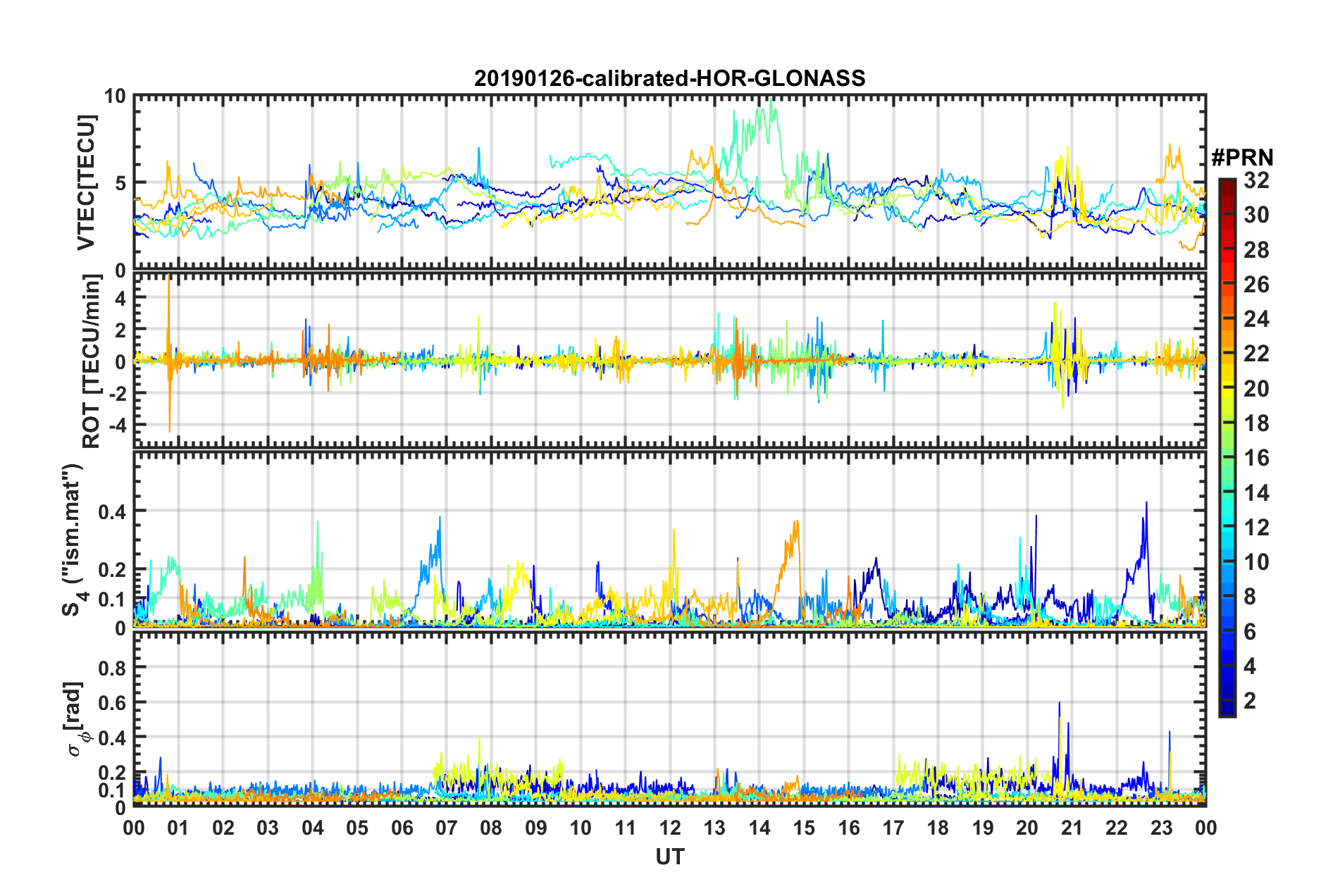Click colorbar tick label 30
This screenshot has height=896, width=1340.
(x=1255, y=215)
